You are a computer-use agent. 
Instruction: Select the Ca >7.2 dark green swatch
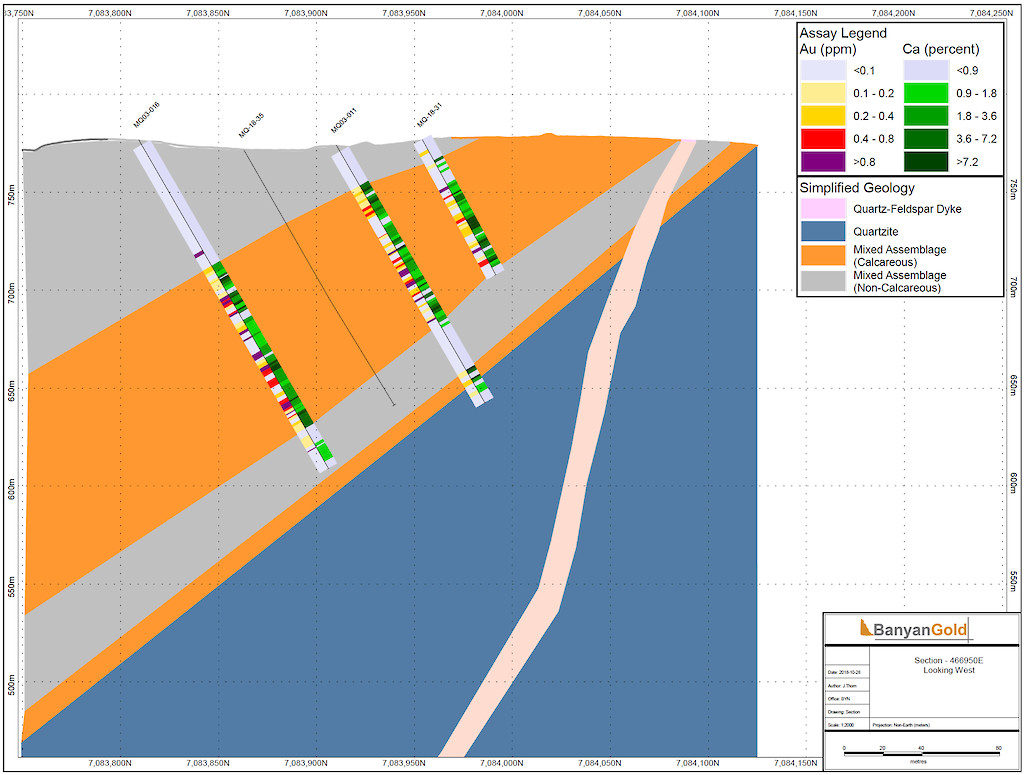pos(926,160)
